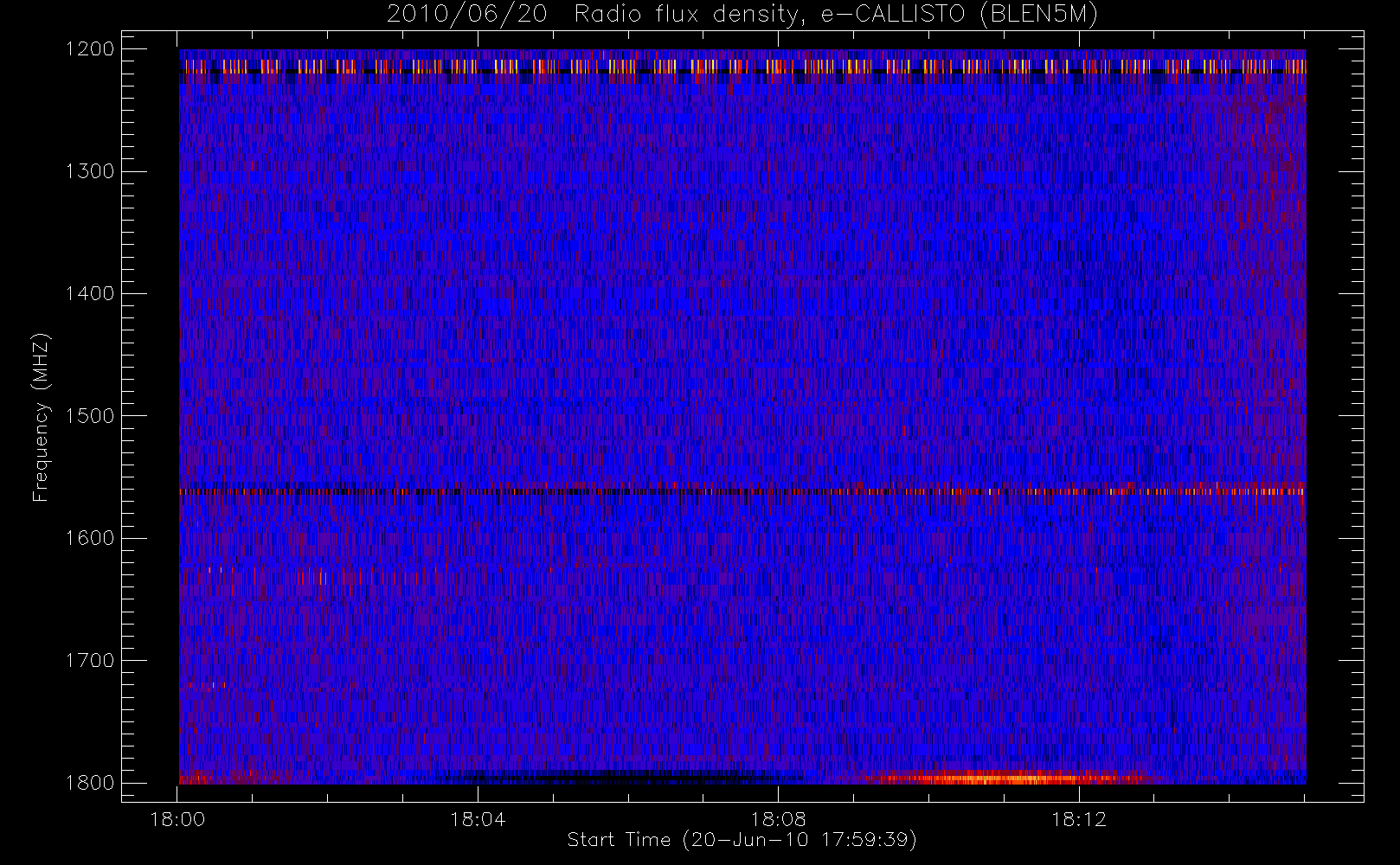The width and height of the screenshot is (1400, 865).
Task: Click the 1200 frequency tick label
Action: [x=90, y=49]
